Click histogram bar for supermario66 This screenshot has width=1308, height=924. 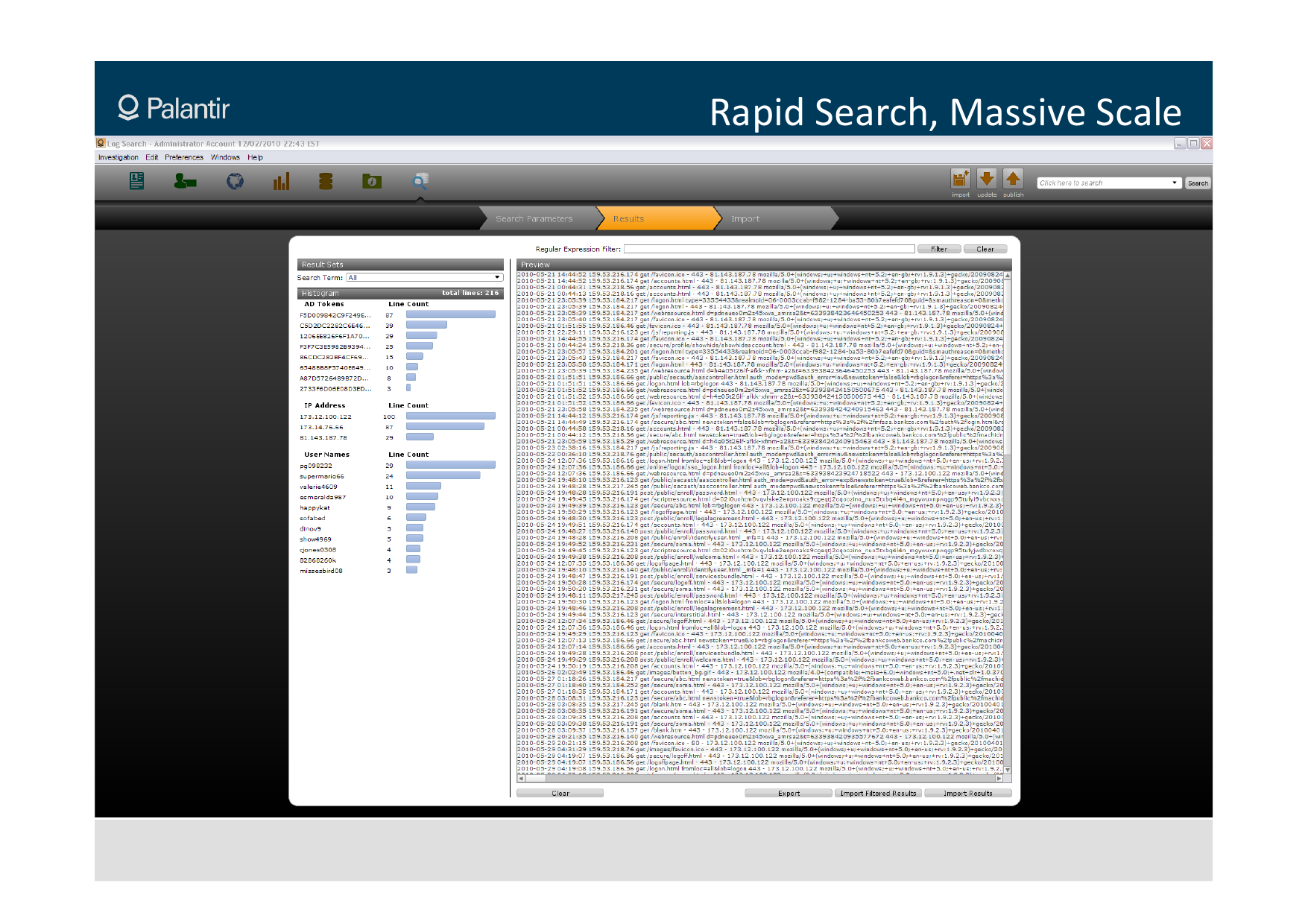pos(443,475)
